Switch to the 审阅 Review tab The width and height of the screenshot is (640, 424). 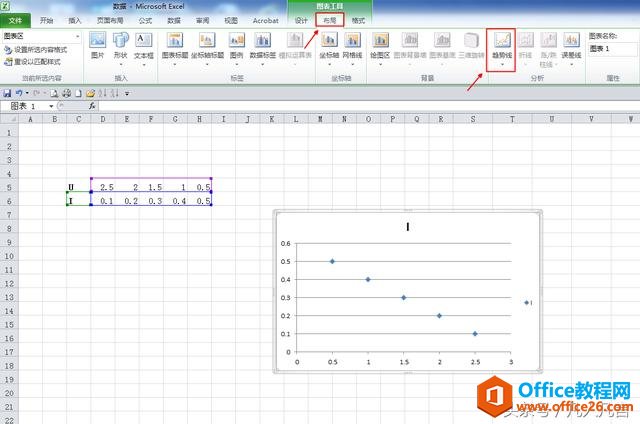coord(202,20)
